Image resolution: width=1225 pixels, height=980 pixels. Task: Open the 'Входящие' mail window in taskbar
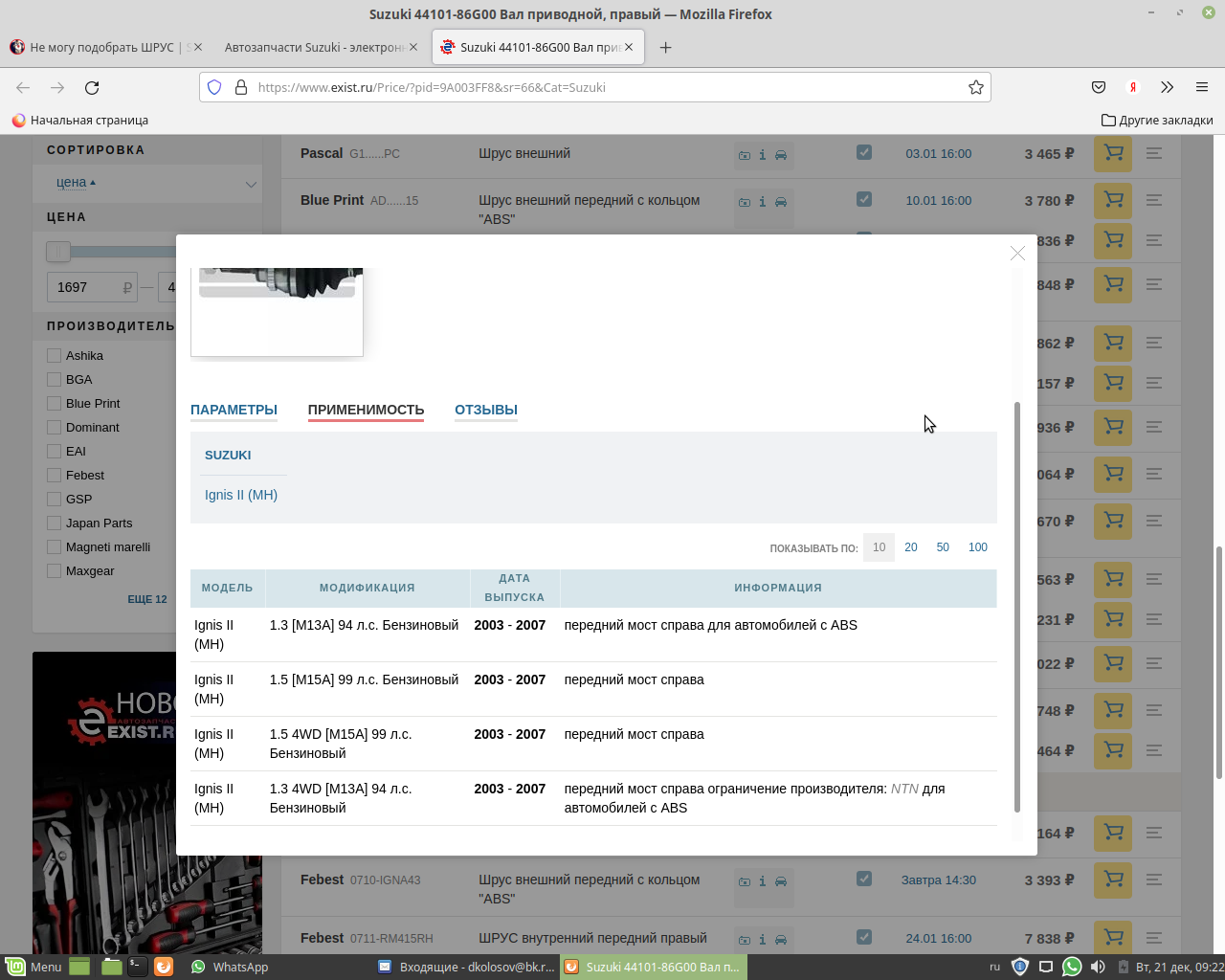(466, 967)
